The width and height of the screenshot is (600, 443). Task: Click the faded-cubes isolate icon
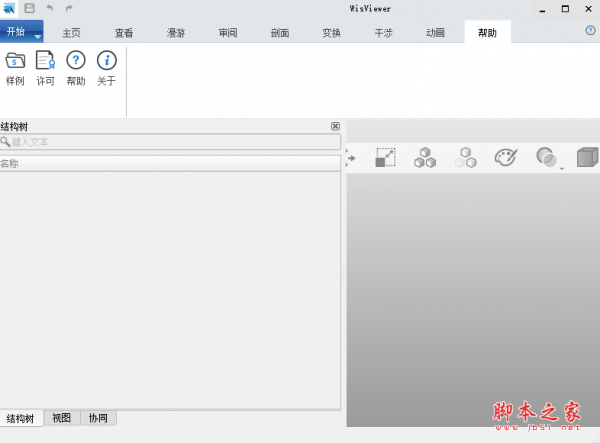(466, 158)
